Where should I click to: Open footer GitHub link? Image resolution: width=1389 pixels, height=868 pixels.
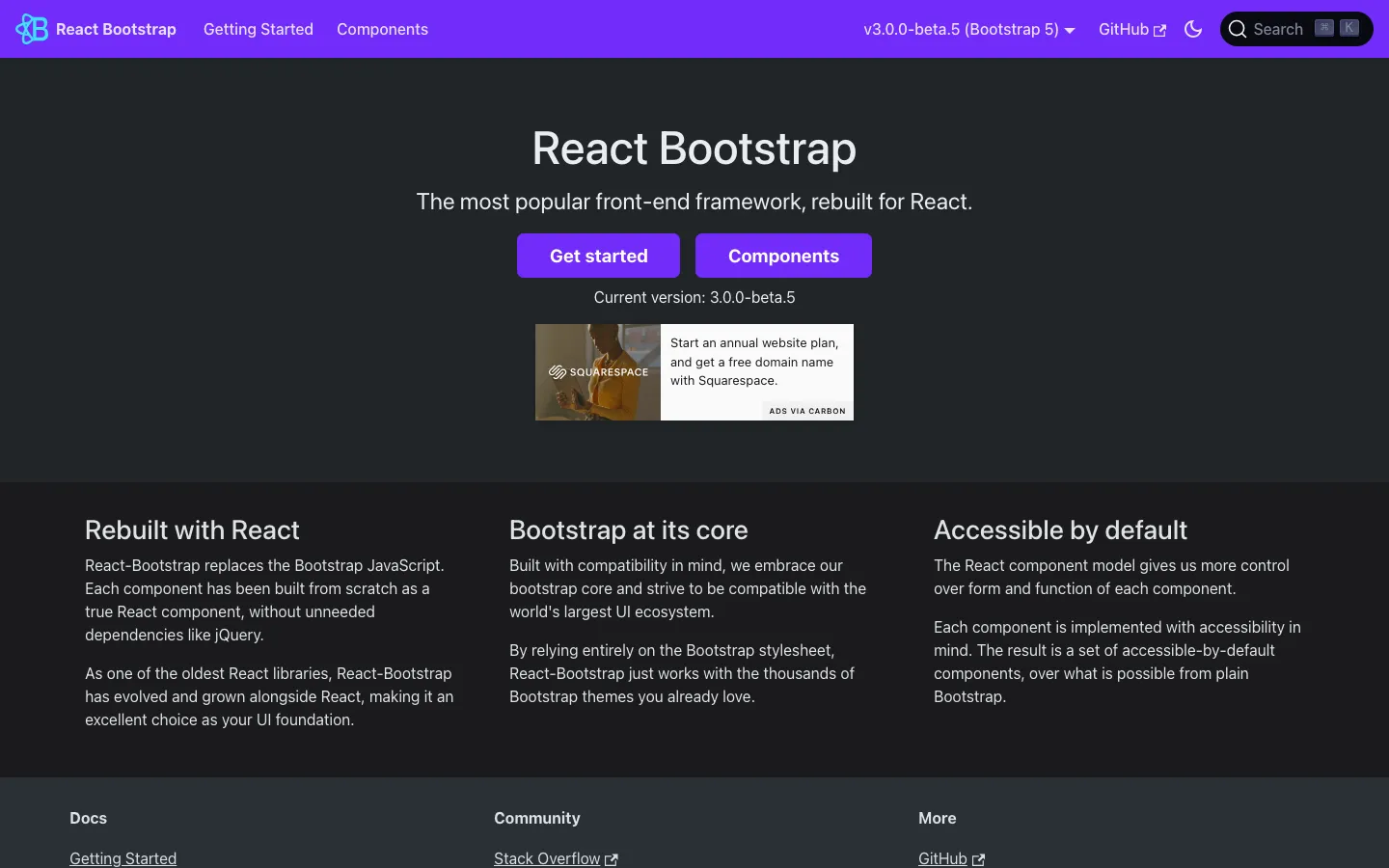(x=951, y=858)
